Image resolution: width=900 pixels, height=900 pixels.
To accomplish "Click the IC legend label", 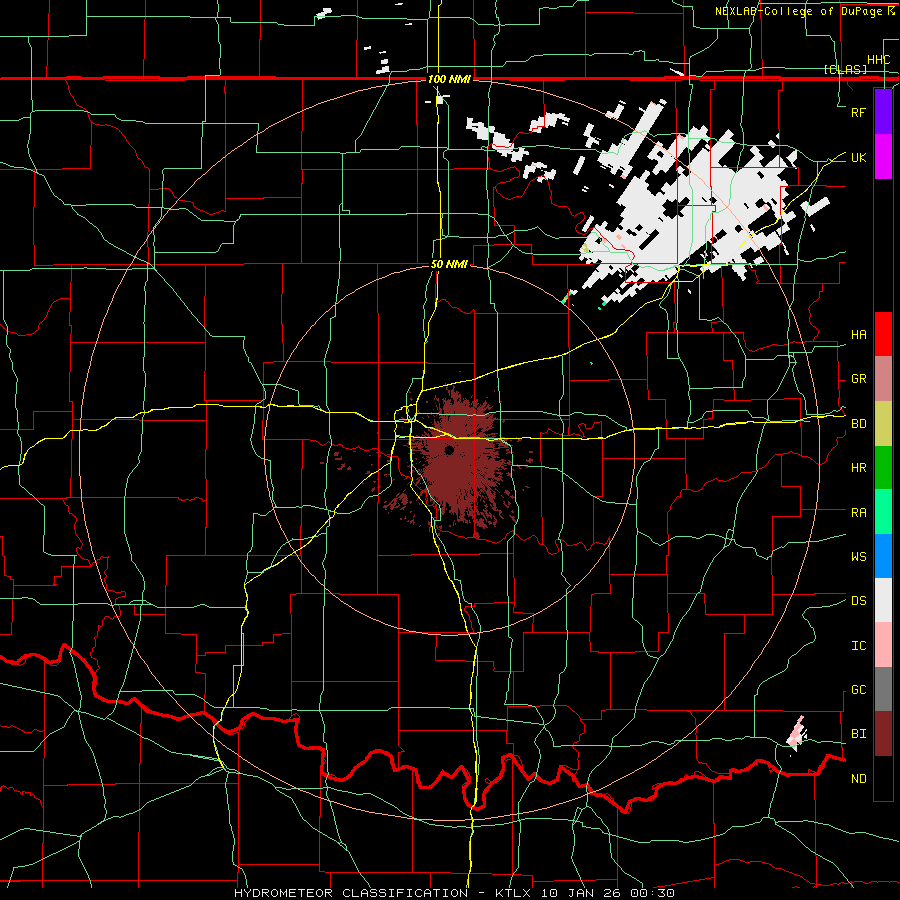I will coord(858,645).
